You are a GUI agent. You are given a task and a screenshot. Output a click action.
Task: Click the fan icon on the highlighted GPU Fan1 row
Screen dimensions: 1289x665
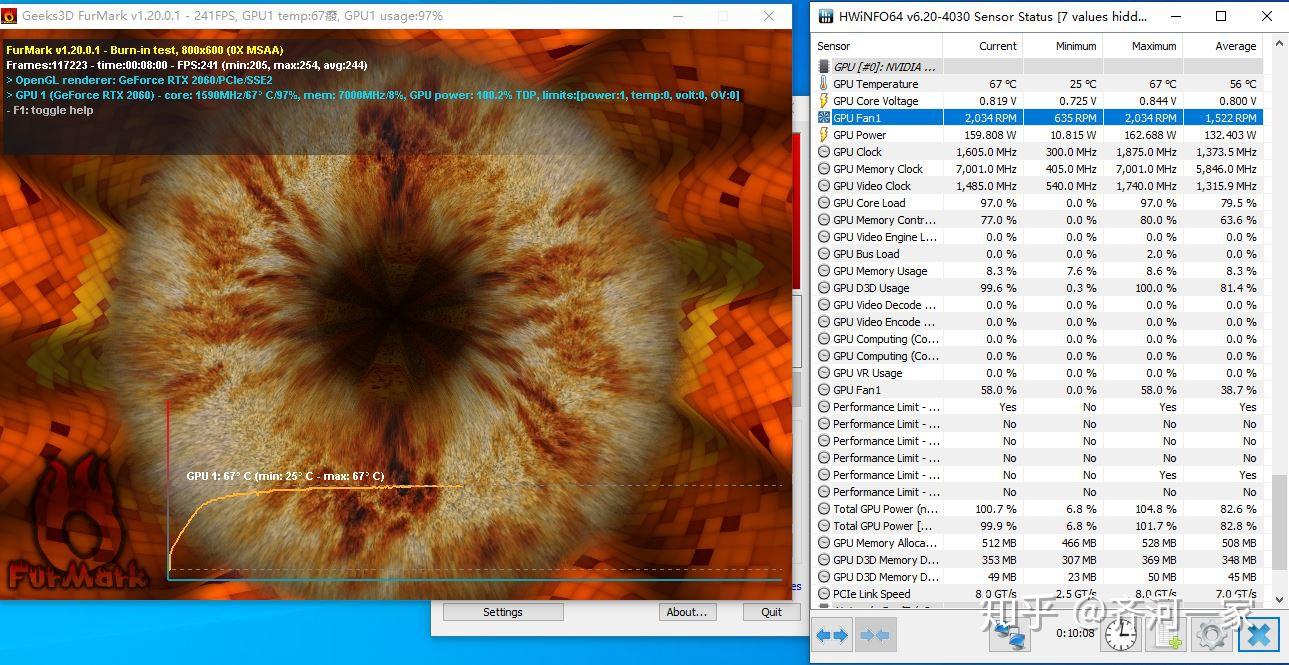824,118
